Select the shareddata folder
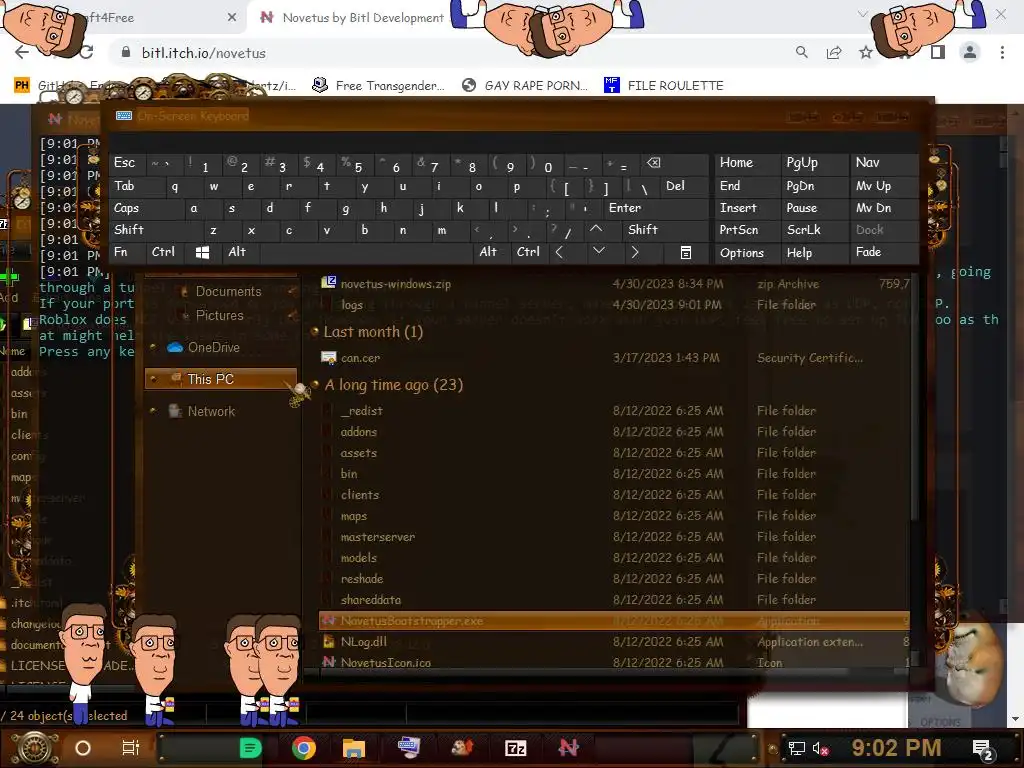Viewport: 1024px width, 768px height. (370, 600)
